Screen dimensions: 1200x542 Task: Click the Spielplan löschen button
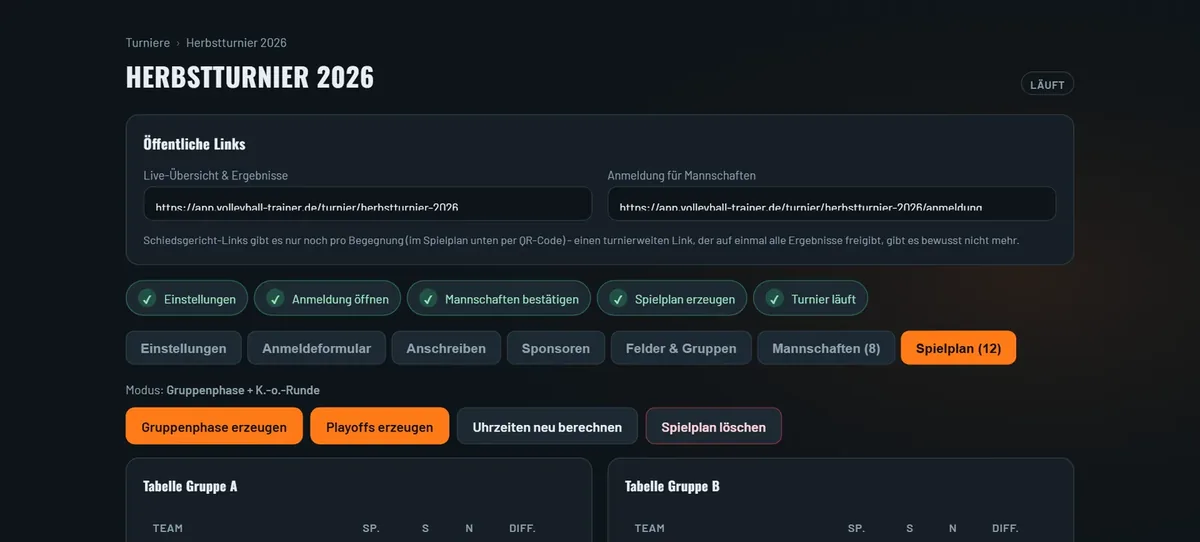[x=714, y=426]
